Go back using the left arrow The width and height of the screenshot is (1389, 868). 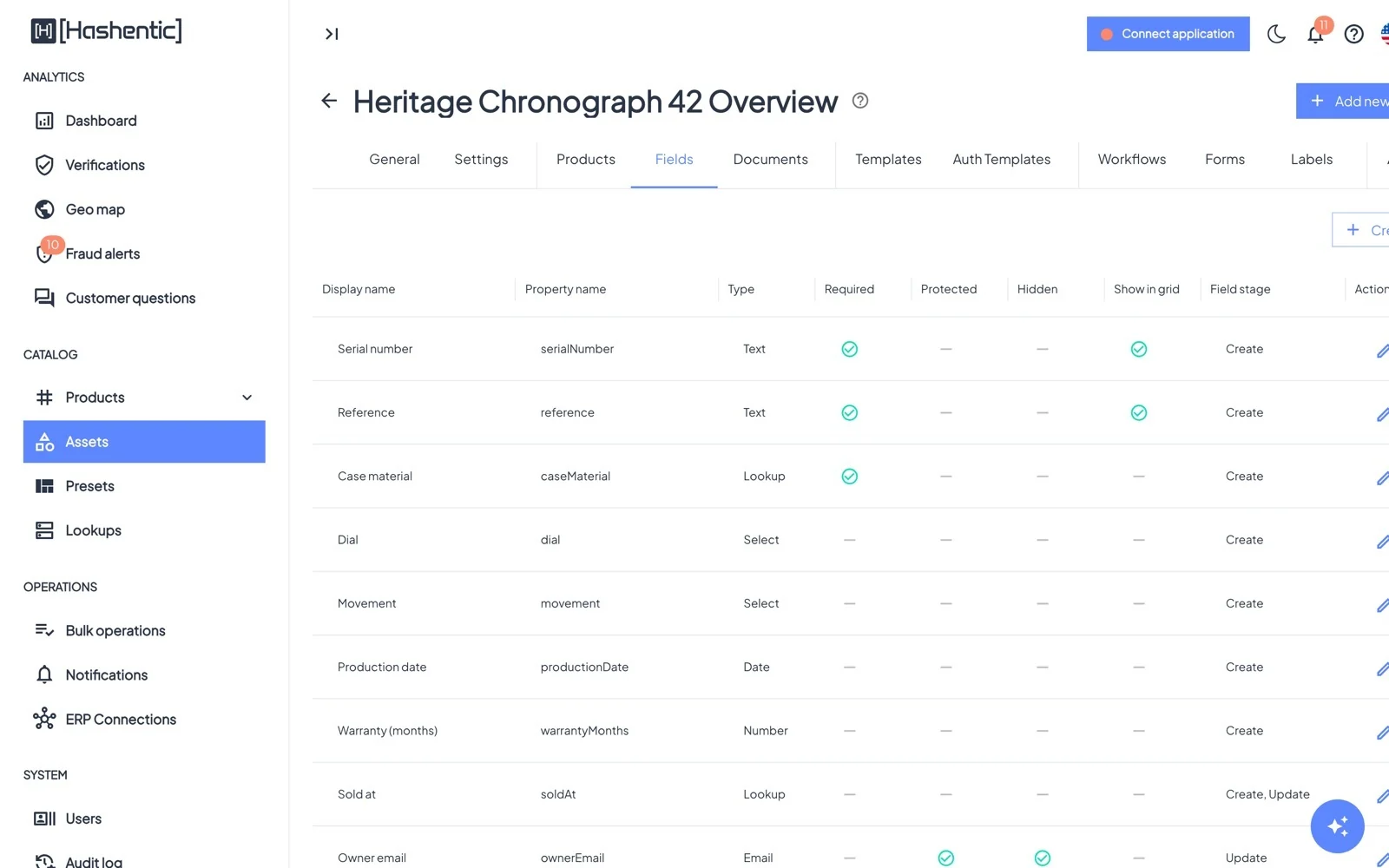pos(329,101)
